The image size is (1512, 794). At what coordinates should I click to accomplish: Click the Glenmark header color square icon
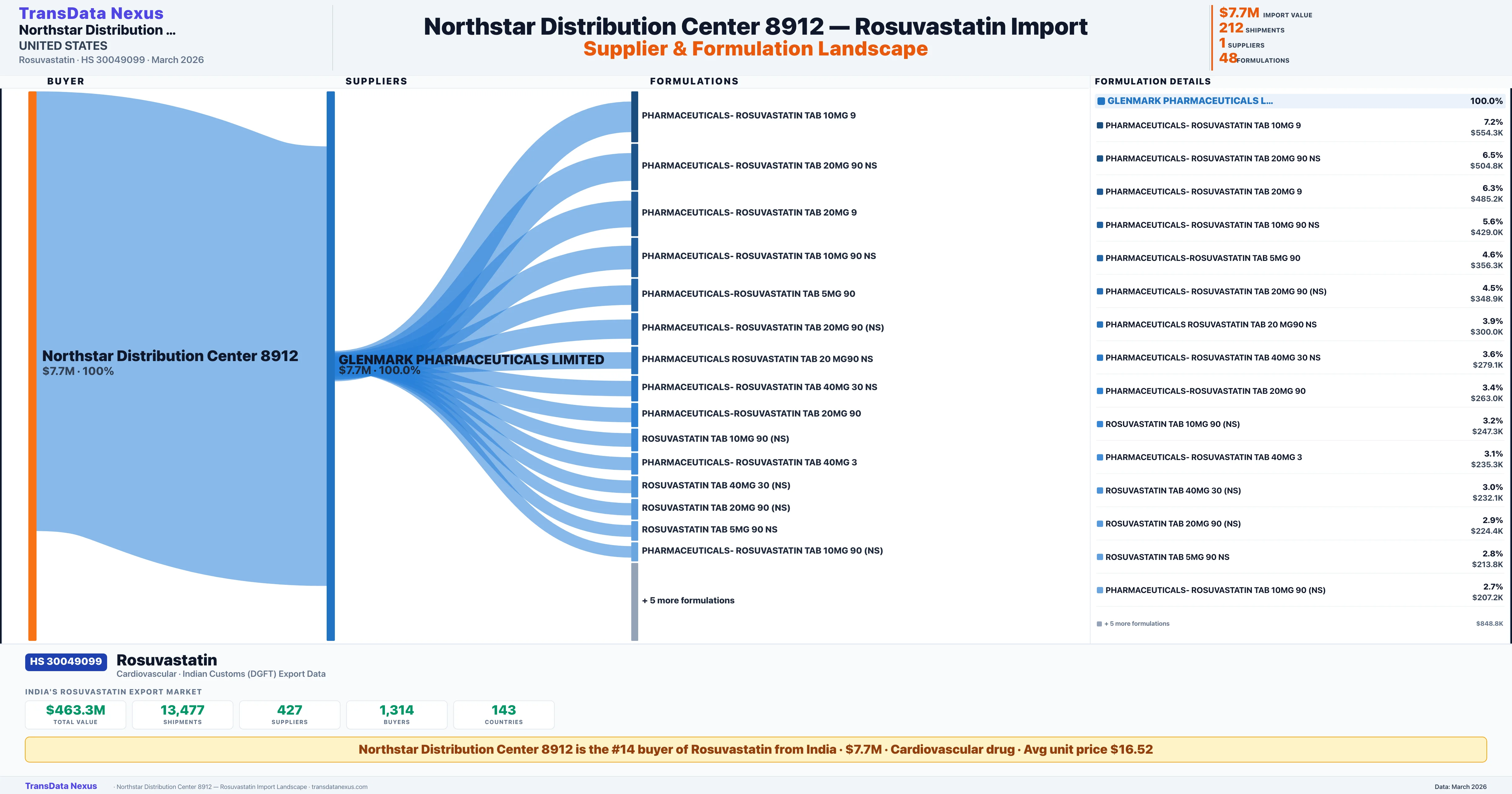[x=1101, y=101]
